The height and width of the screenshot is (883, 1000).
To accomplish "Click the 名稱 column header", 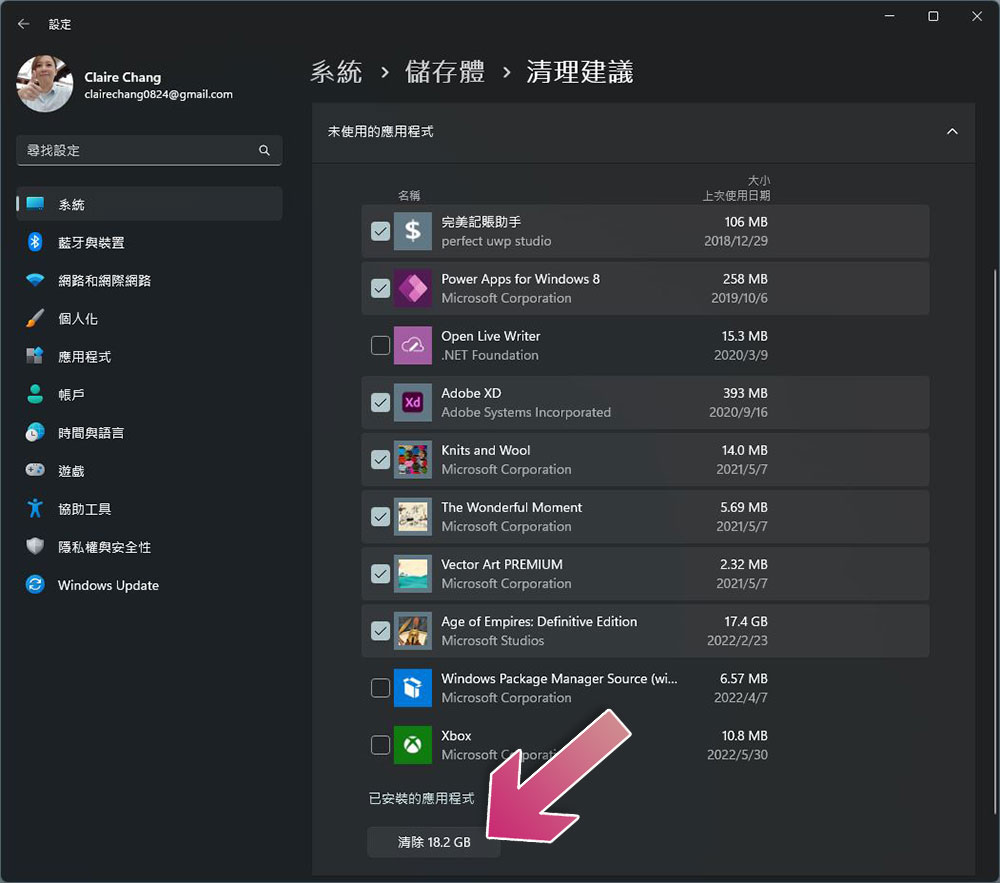I will (x=409, y=196).
